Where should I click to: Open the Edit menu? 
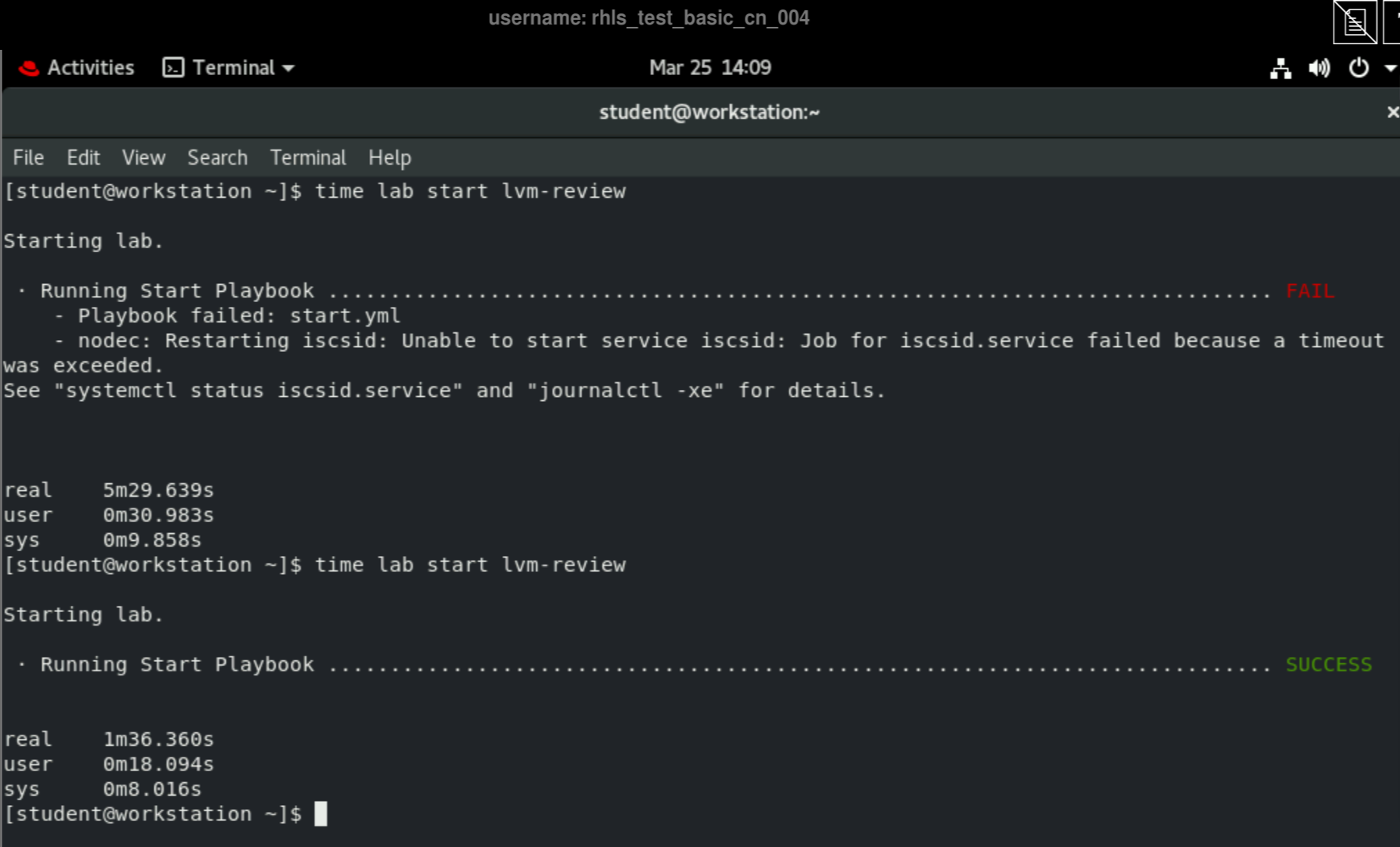click(83, 158)
